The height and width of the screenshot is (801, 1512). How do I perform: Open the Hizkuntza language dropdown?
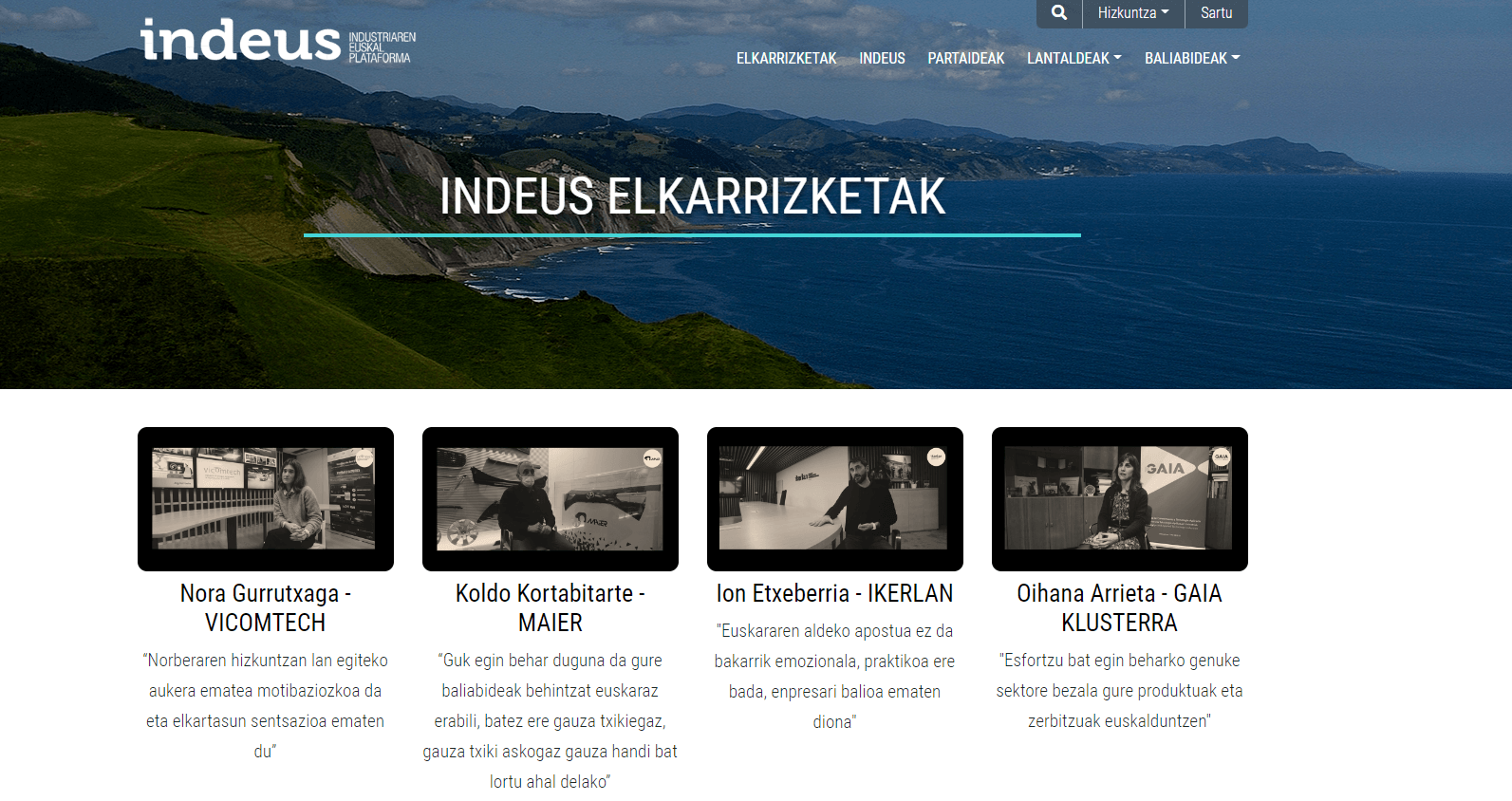(1133, 13)
